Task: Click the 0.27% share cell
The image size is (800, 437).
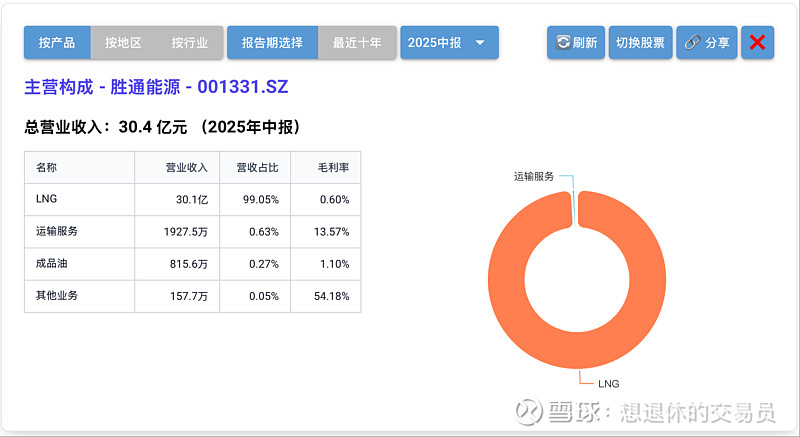Action: [255, 264]
